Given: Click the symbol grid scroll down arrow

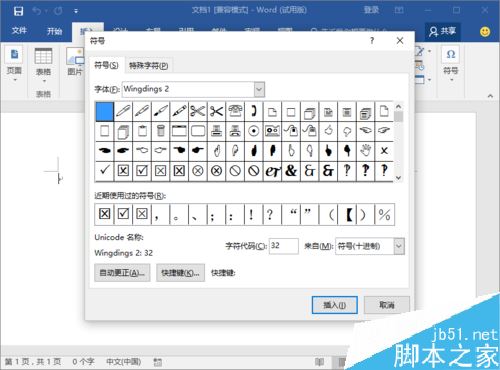Looking at the screenshot, I should pos(398,178).
